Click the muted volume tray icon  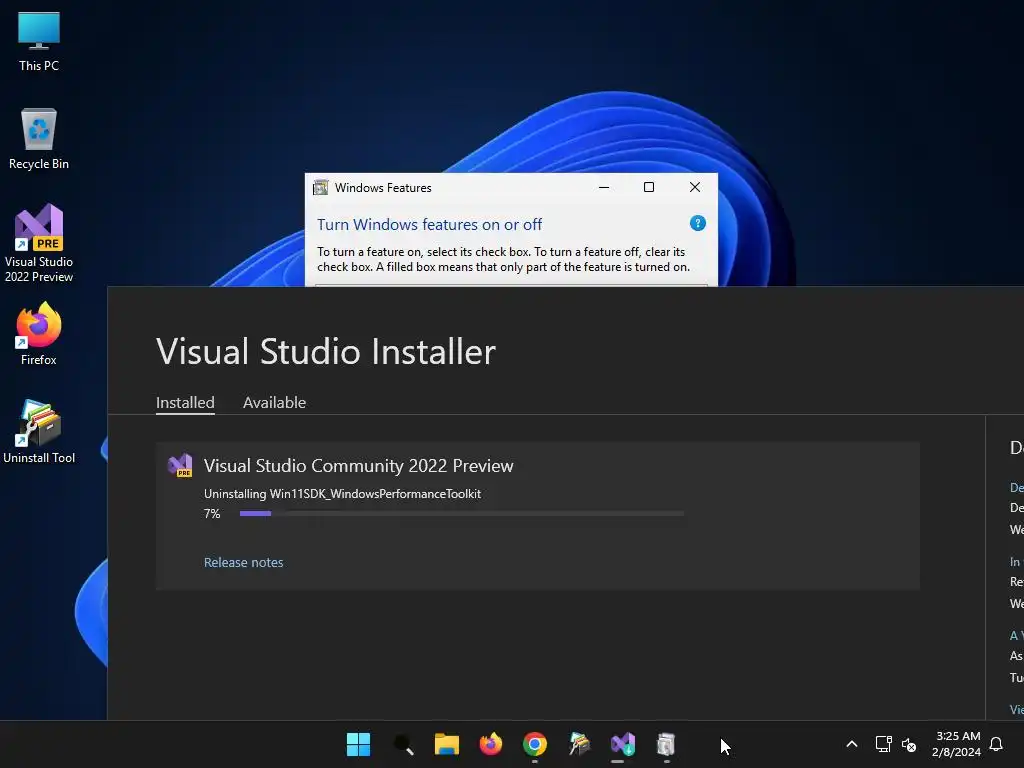pos(909,744)
